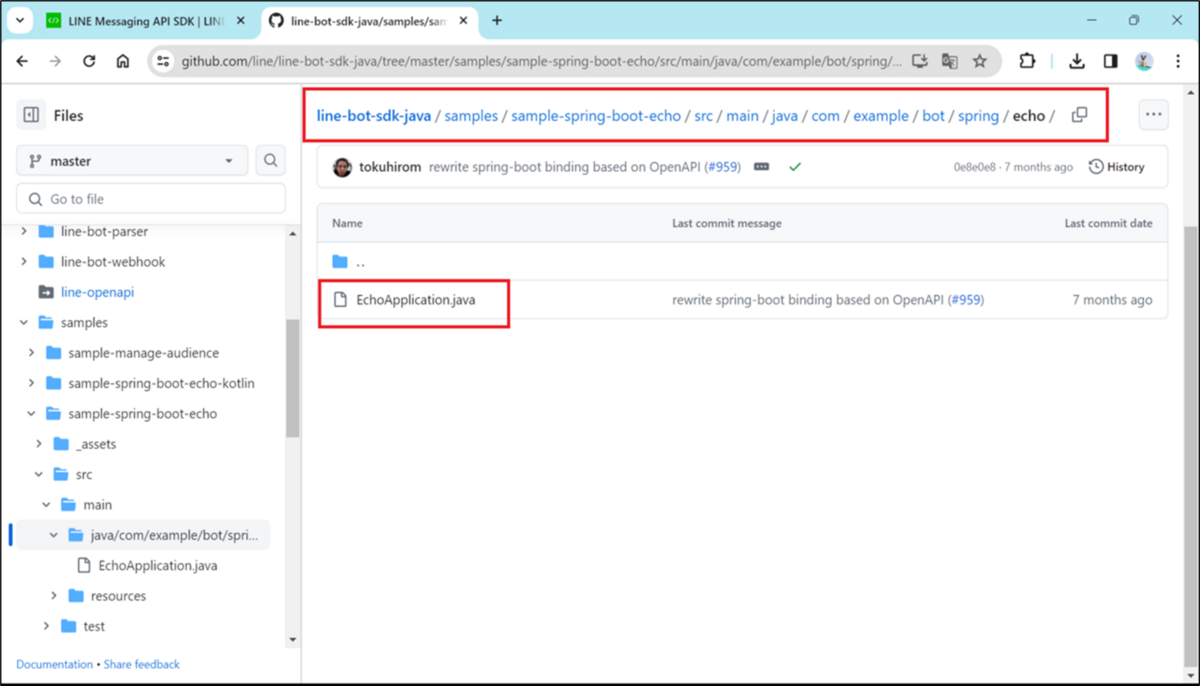Open the Chrome profile avatar
The image size is (1200, 686).
tap(1144, 61)
